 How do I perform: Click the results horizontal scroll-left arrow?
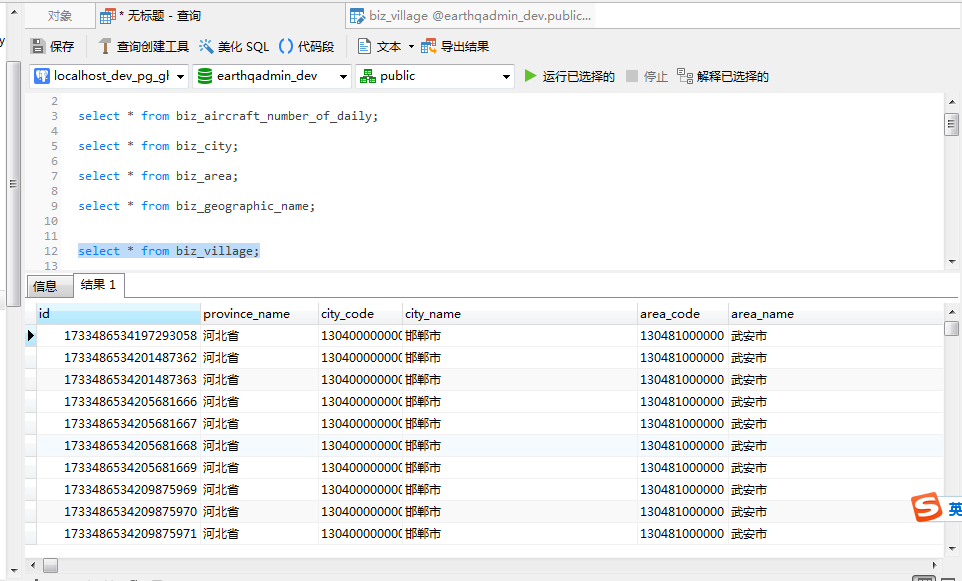pos(33,566)
